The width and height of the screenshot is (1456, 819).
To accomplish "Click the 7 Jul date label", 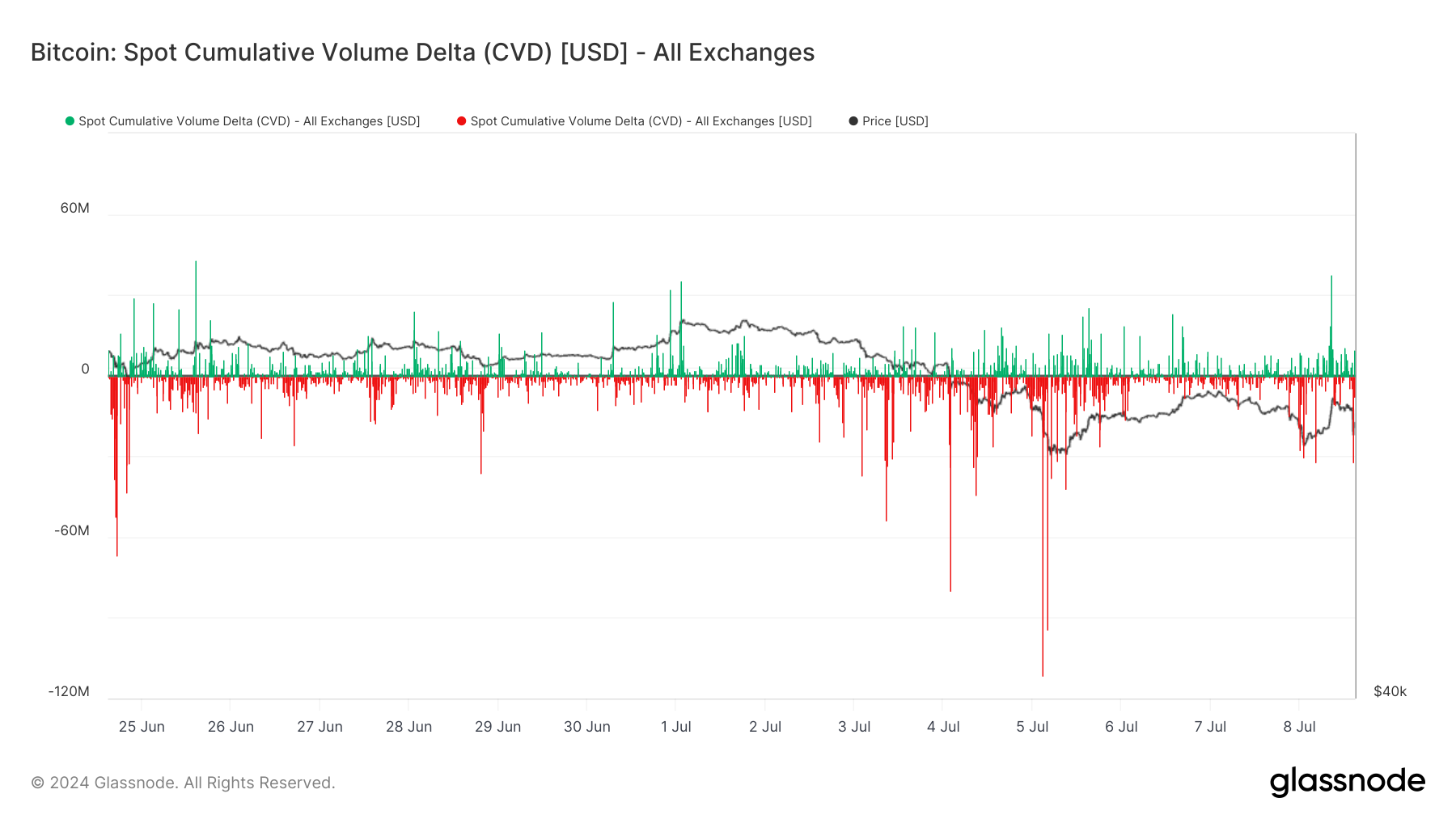I will 1210,727.
